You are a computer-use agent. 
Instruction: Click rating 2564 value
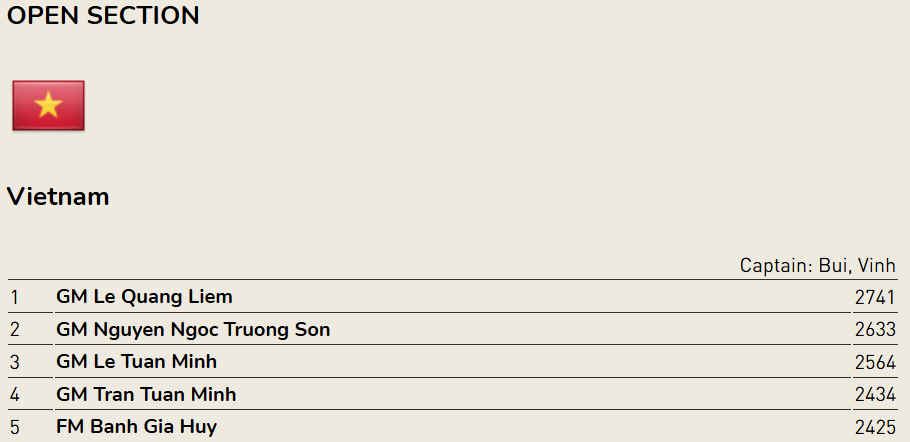(875, 362)
